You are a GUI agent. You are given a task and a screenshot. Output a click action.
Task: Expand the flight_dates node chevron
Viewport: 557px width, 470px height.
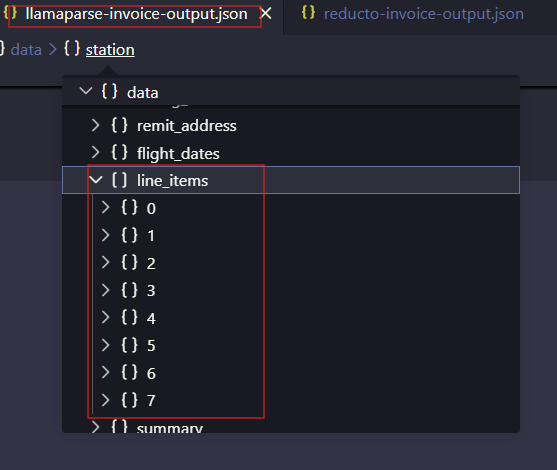[x=95, y=153]
